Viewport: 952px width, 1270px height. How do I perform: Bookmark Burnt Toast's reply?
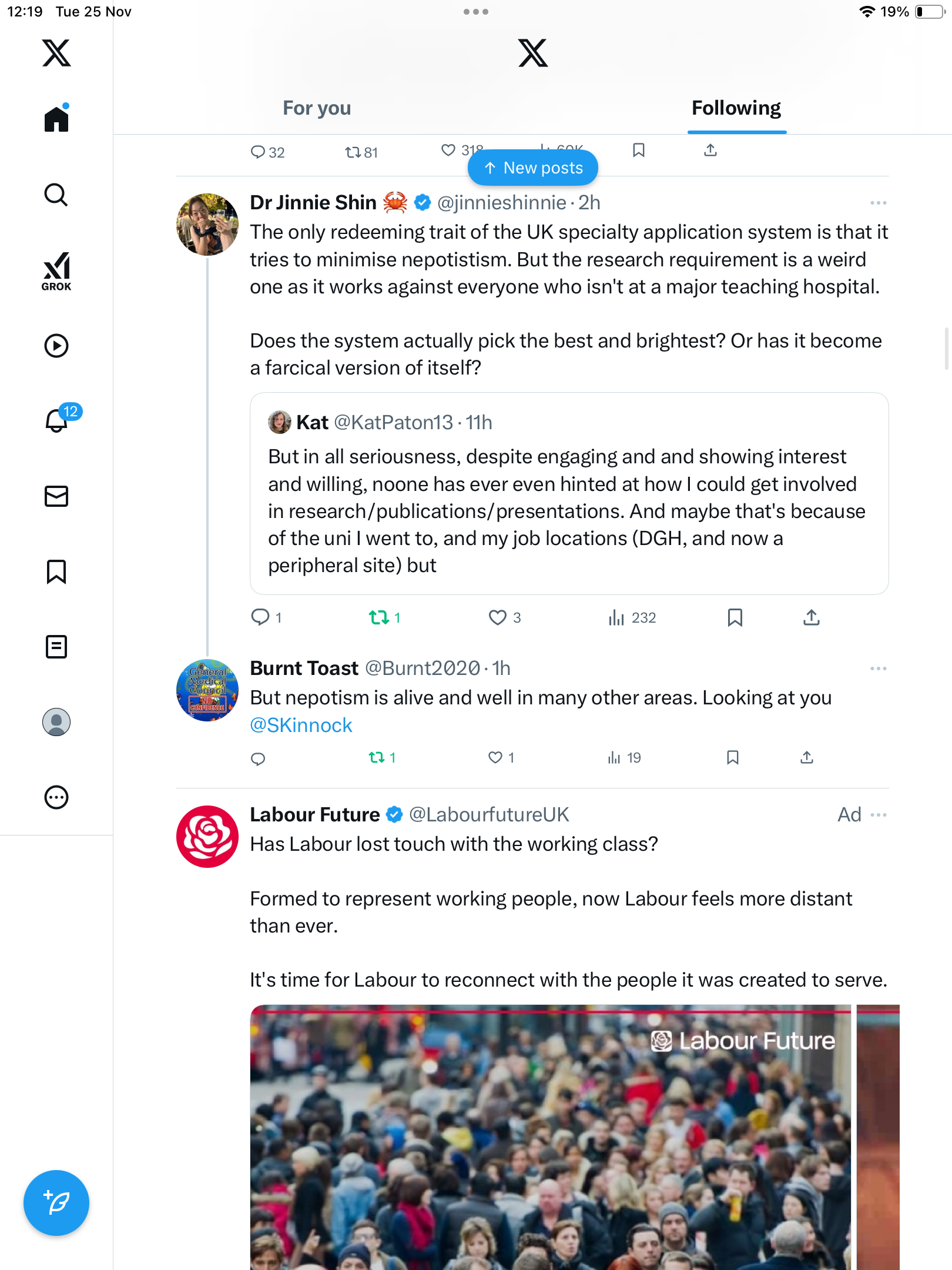(732, 757)
